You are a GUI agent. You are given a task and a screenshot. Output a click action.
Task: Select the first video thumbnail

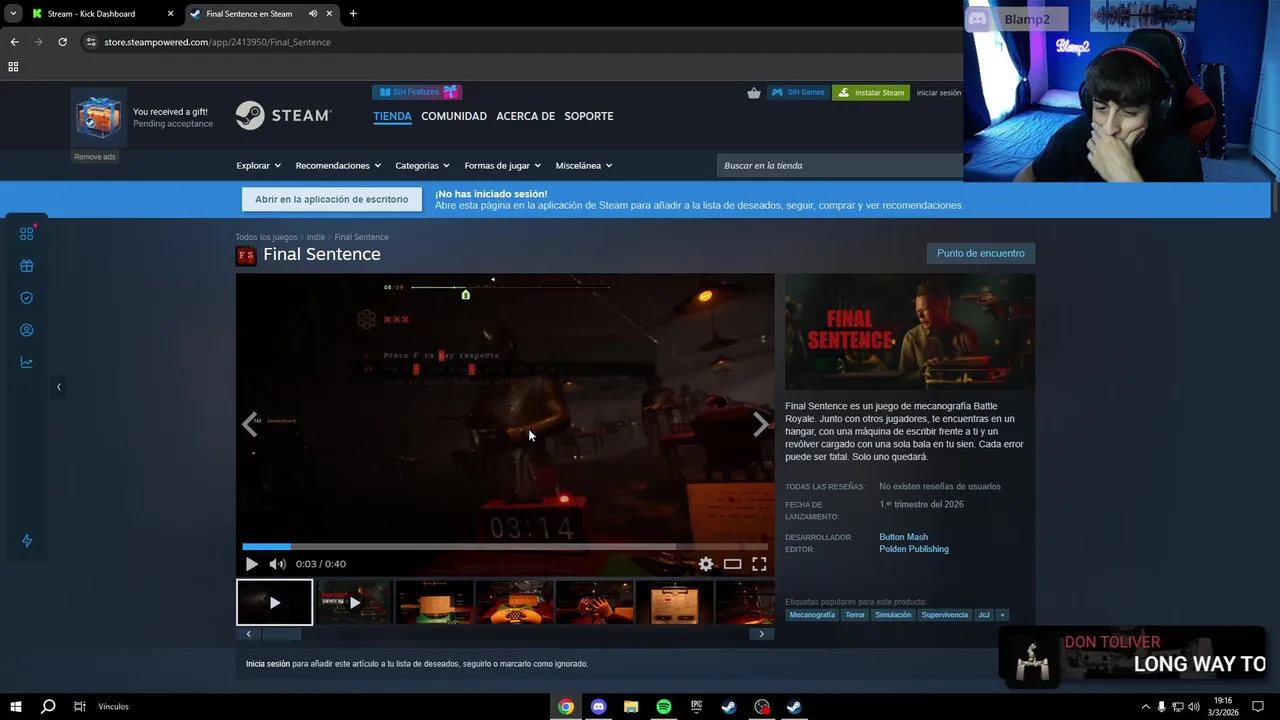tap(275, 603)
